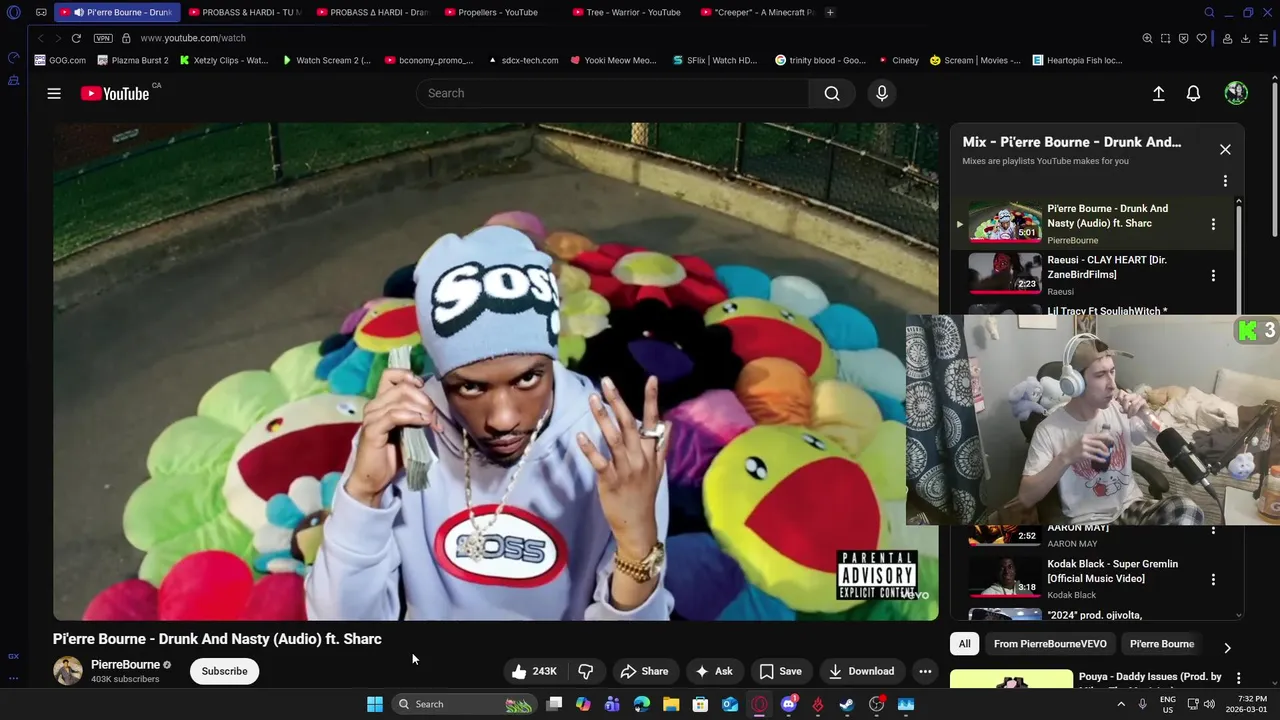Screen dimensions: 1280x720
Task: Open Opera main menu icon
Action: (x=13, y=12)
